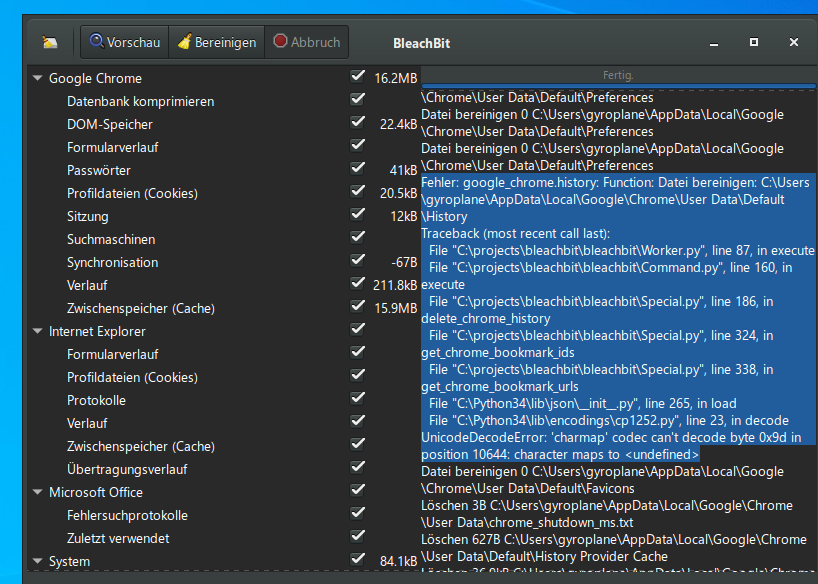Click the 15.9MB size value
Screen dimensions: 818x584
point(395,308)
